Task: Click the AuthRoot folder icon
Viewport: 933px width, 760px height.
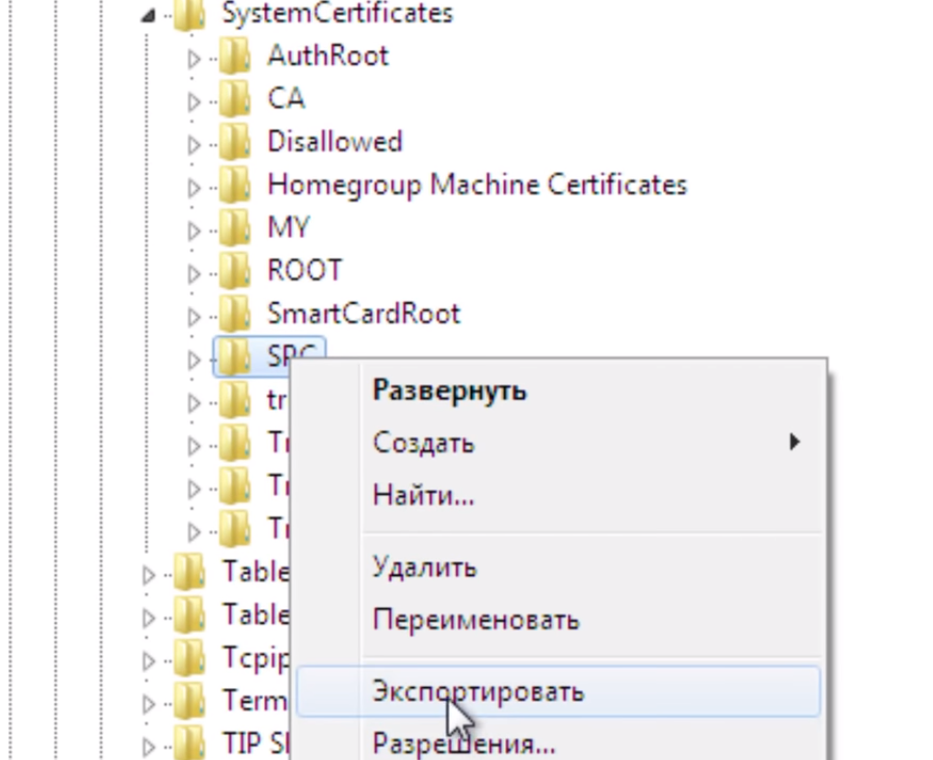Action: tap(235, 56)
